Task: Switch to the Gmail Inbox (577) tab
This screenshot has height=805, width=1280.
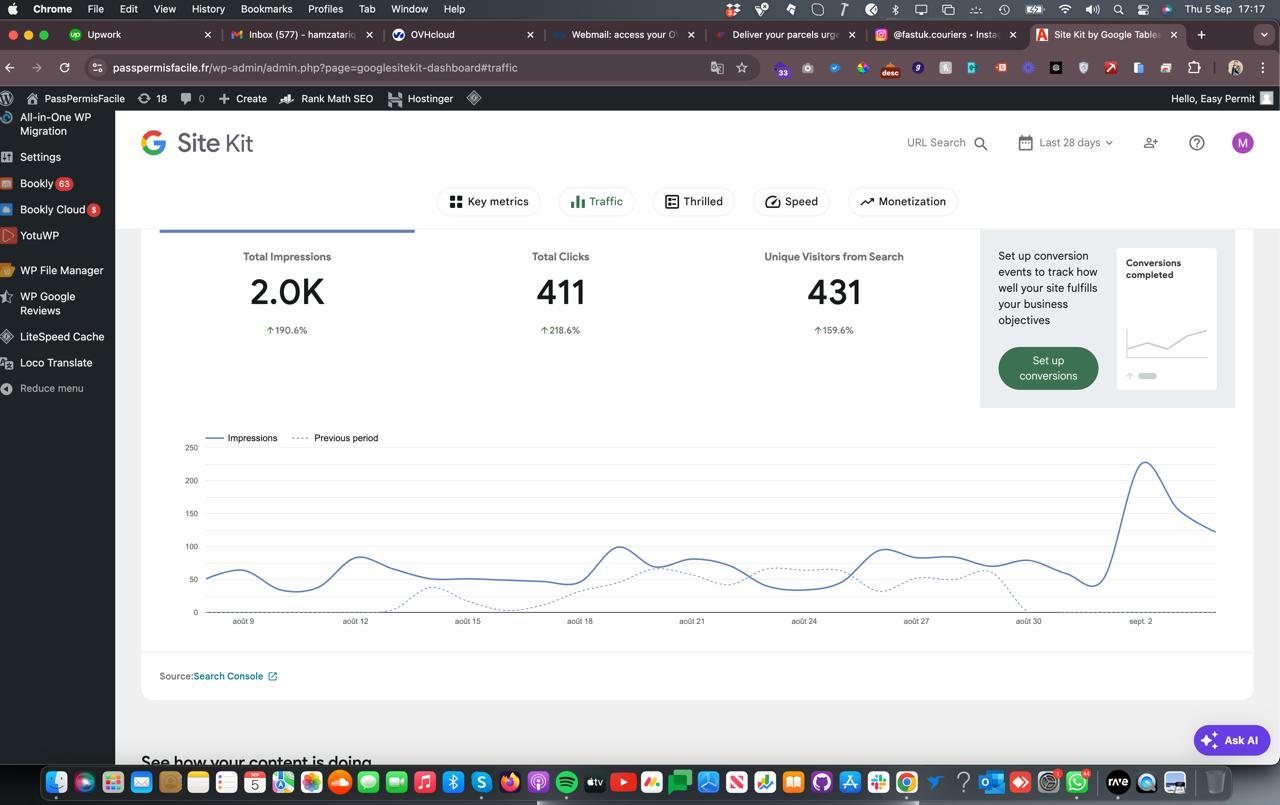Action: 302,34
